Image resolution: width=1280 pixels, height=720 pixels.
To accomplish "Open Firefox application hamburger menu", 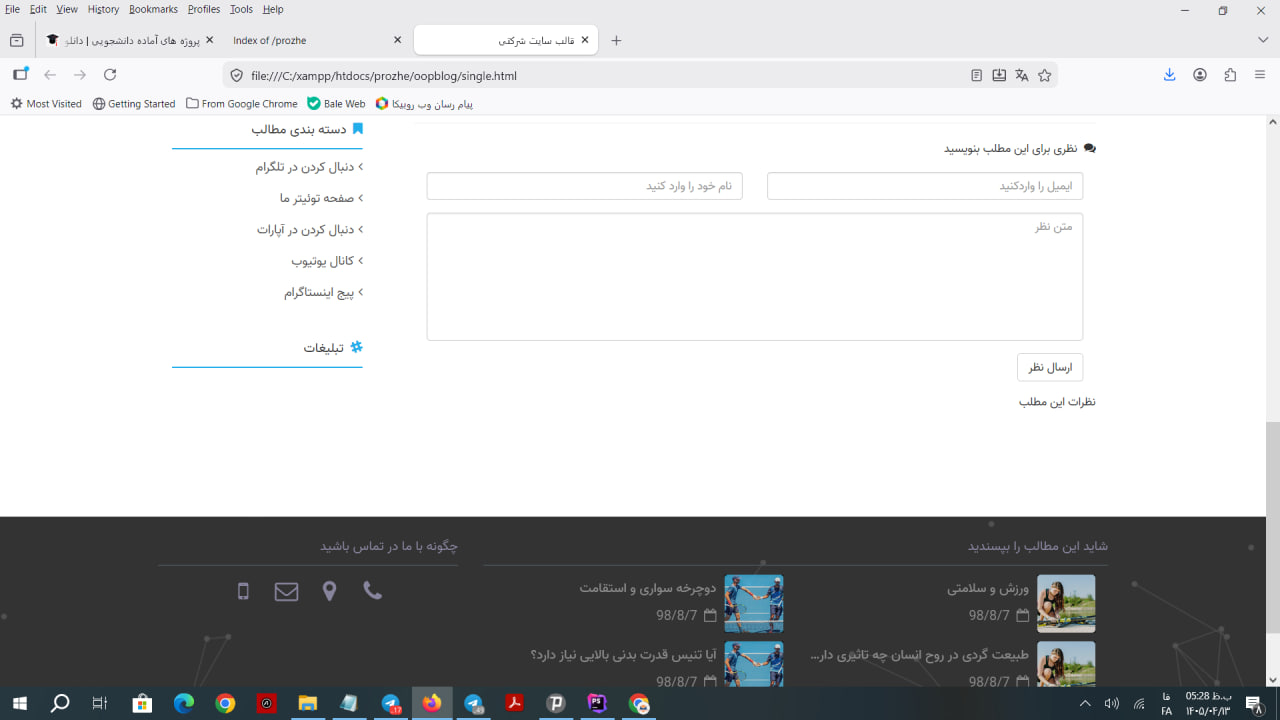I will point(1260,75).
